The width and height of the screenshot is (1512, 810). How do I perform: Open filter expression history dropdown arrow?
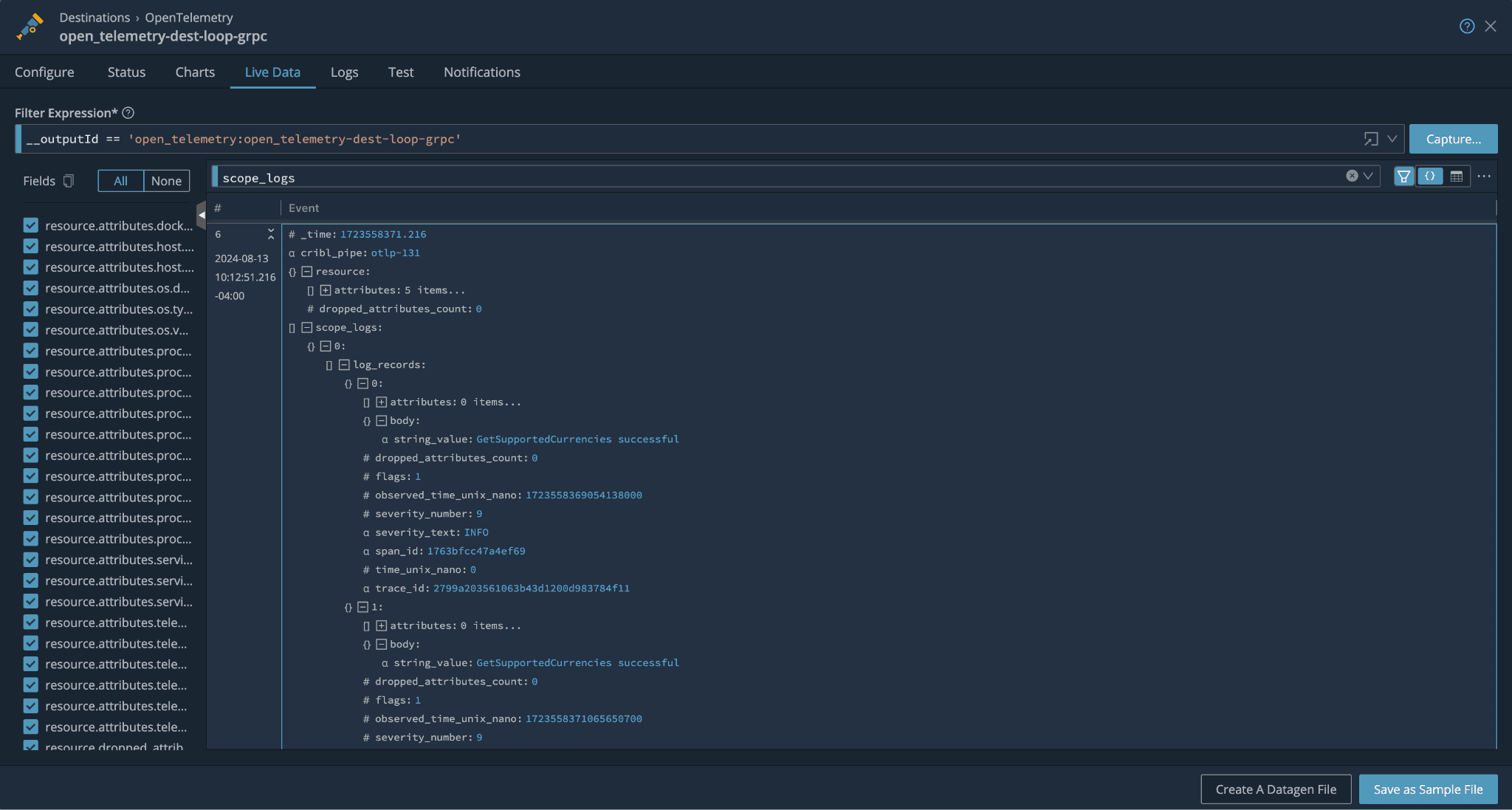pyautogui.click(x=1392, y=139)
